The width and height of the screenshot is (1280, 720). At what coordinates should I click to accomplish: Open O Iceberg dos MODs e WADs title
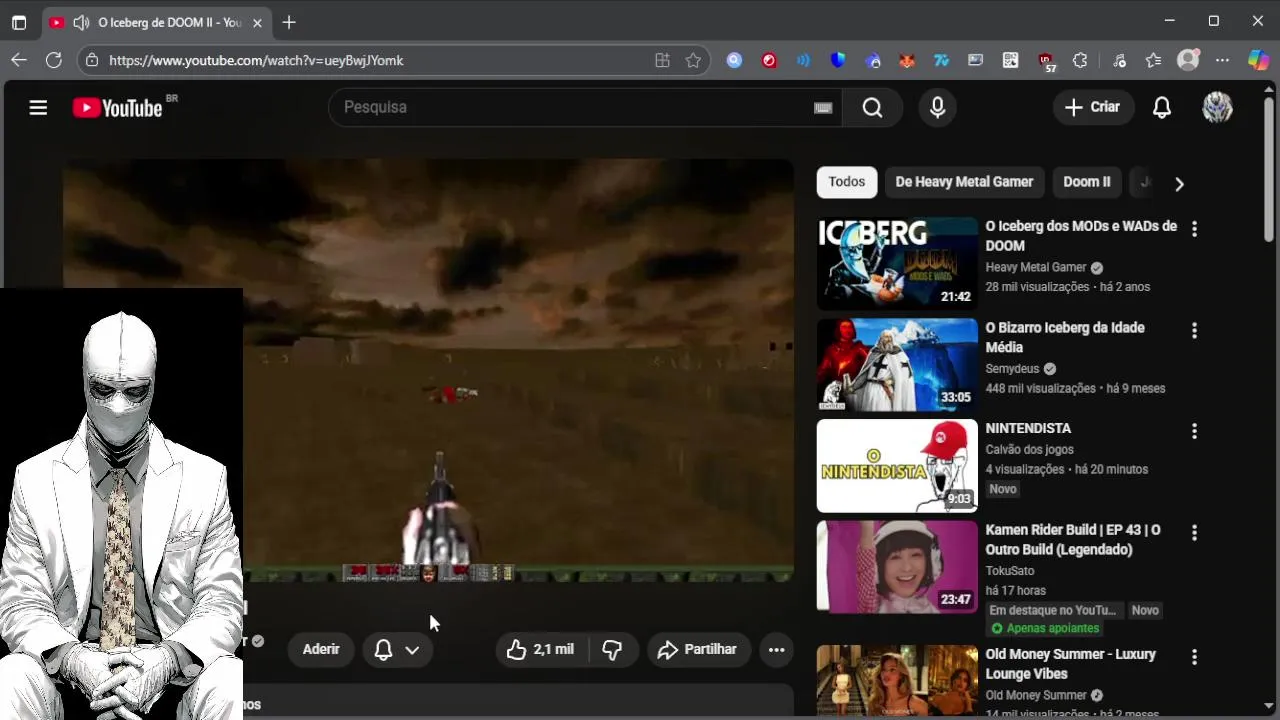click(1081, 236)
